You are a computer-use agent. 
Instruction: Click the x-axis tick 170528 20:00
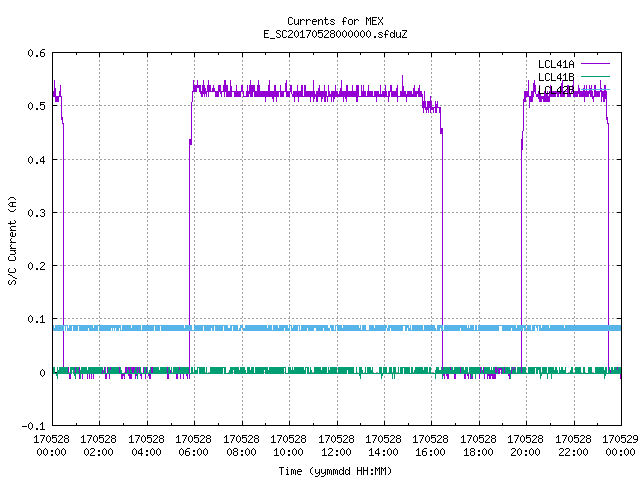point(525,446)
